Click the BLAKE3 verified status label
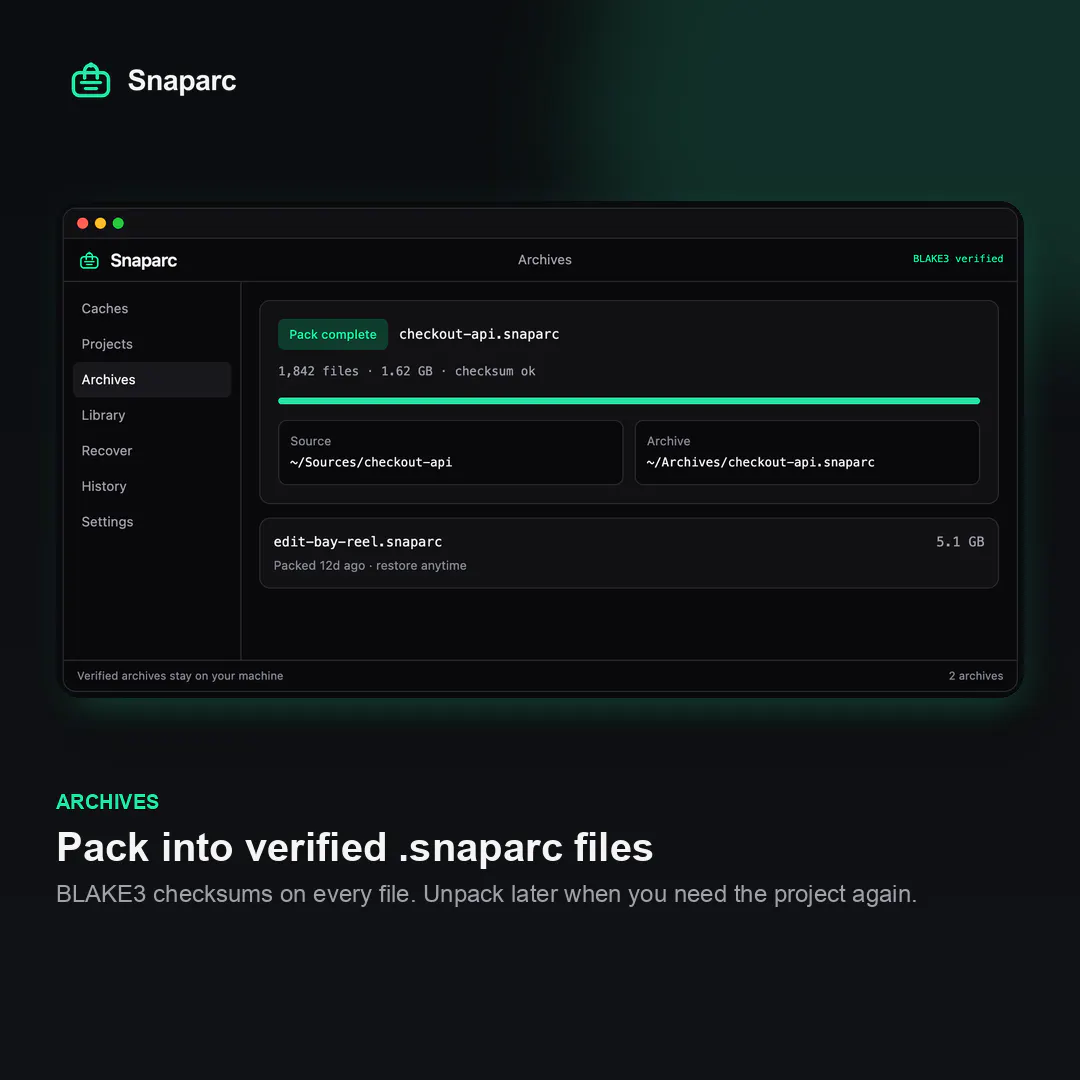 pos(958,259)
